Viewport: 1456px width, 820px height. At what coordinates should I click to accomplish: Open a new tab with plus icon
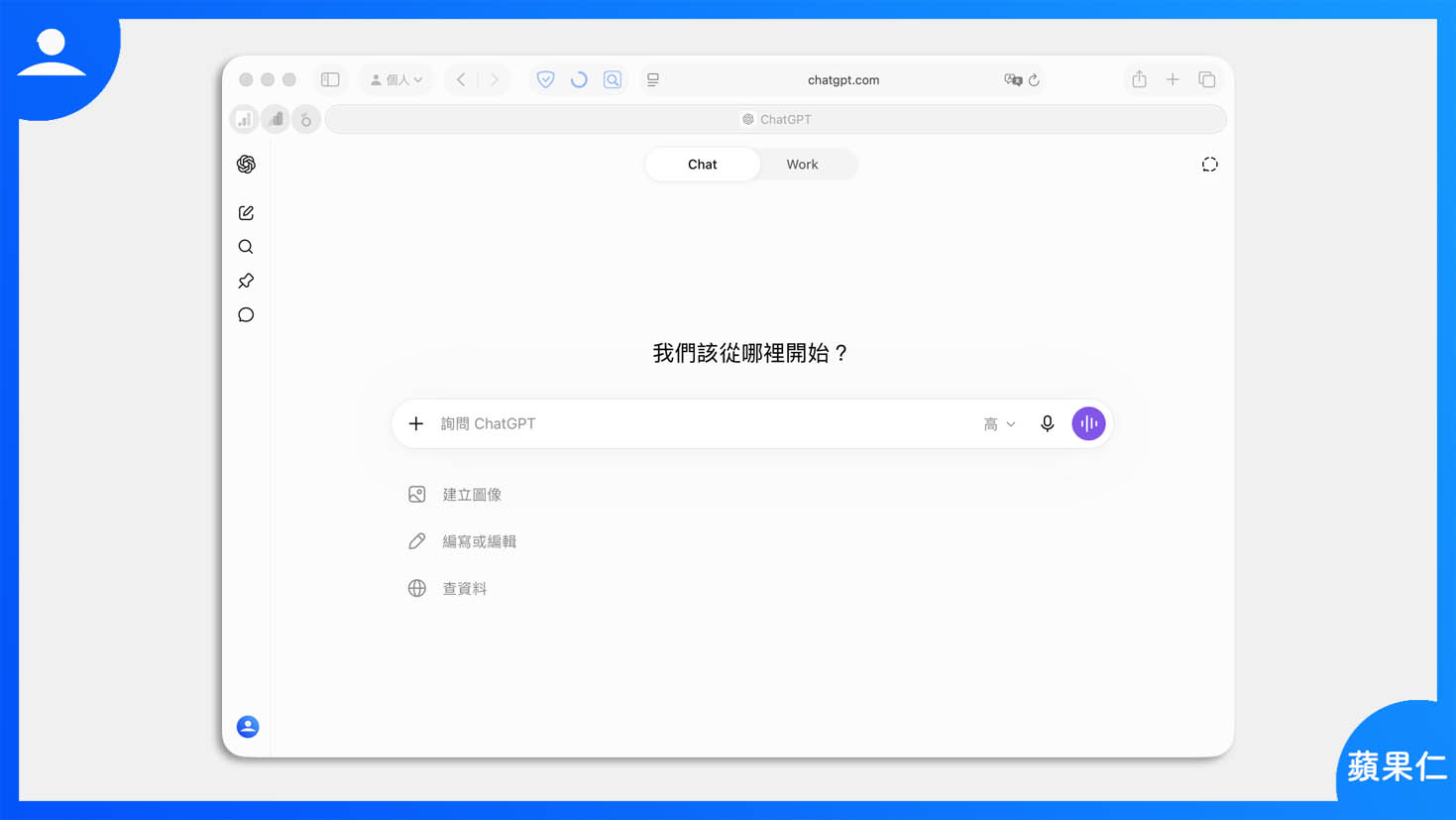[x=1173, y=79]
